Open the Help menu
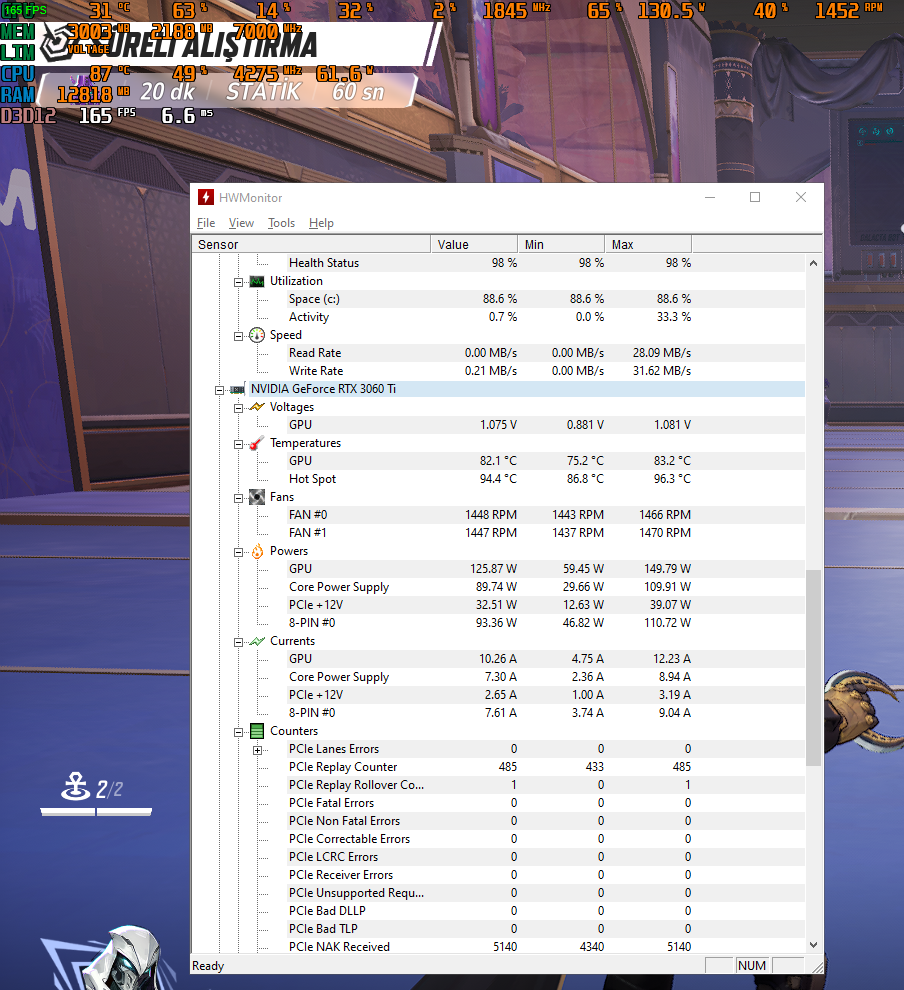This screenshot has height=990, width=904. [321, 223]
